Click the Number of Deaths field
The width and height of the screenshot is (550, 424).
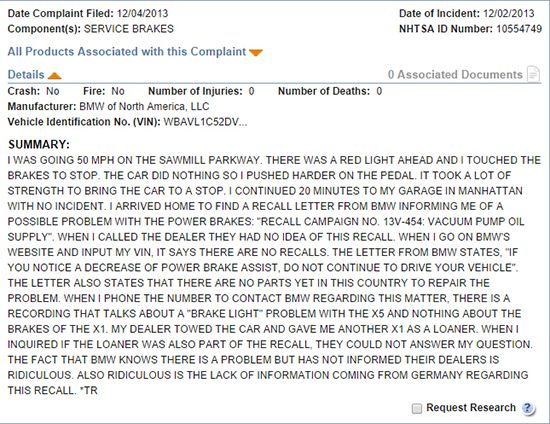(x=330, y=91)
